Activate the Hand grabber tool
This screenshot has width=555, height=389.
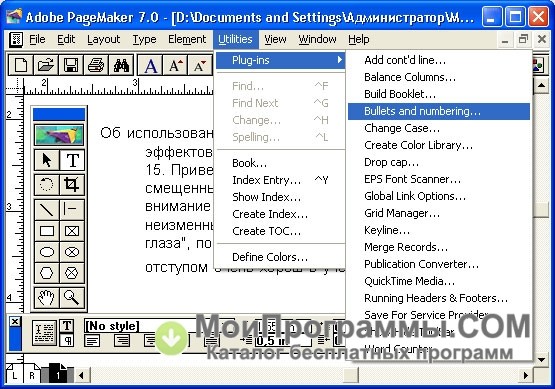[x=47, y=297]
